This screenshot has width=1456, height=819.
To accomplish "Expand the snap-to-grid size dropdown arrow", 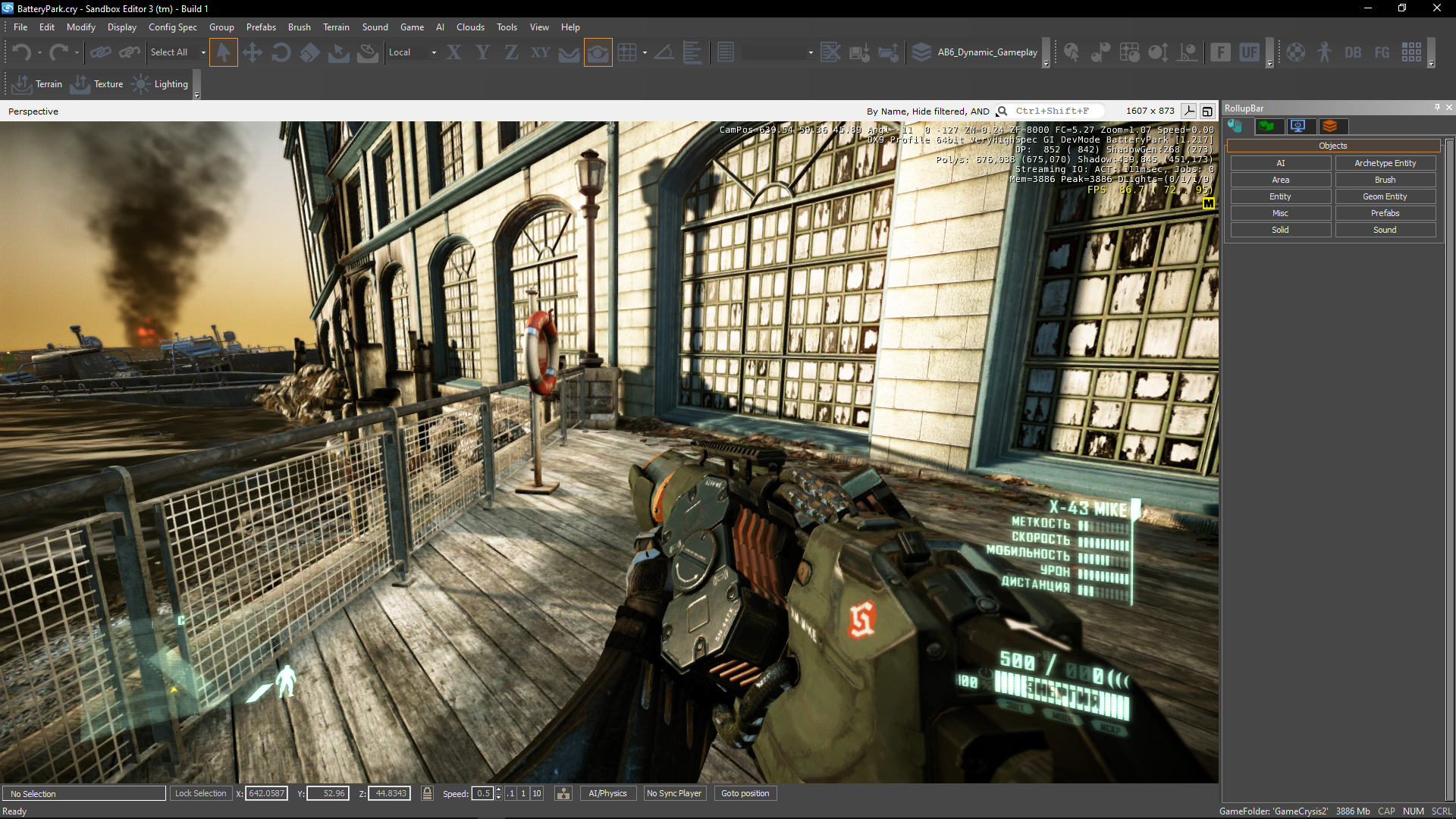I will pos(645,52).
